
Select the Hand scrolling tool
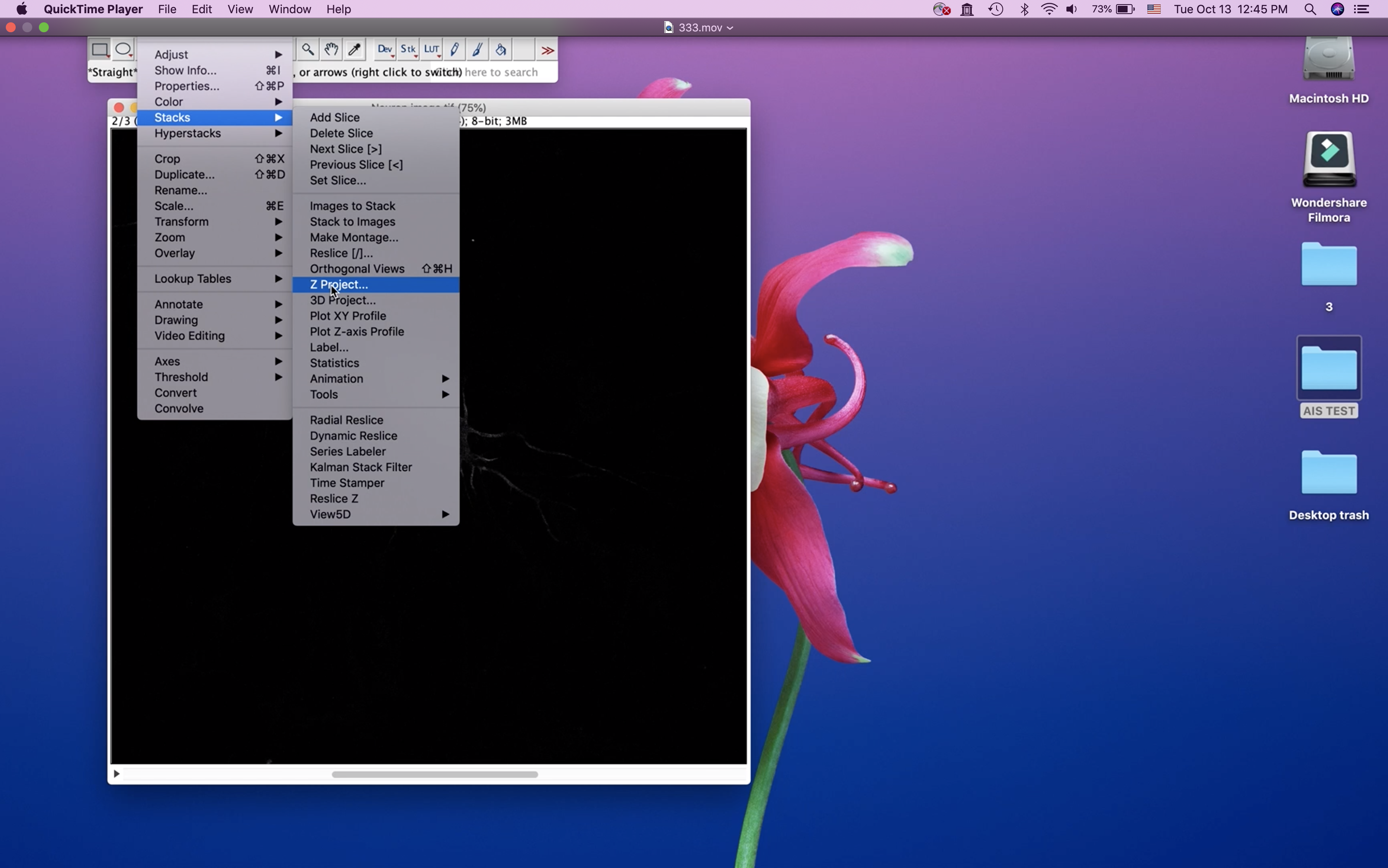pos(331,49)
